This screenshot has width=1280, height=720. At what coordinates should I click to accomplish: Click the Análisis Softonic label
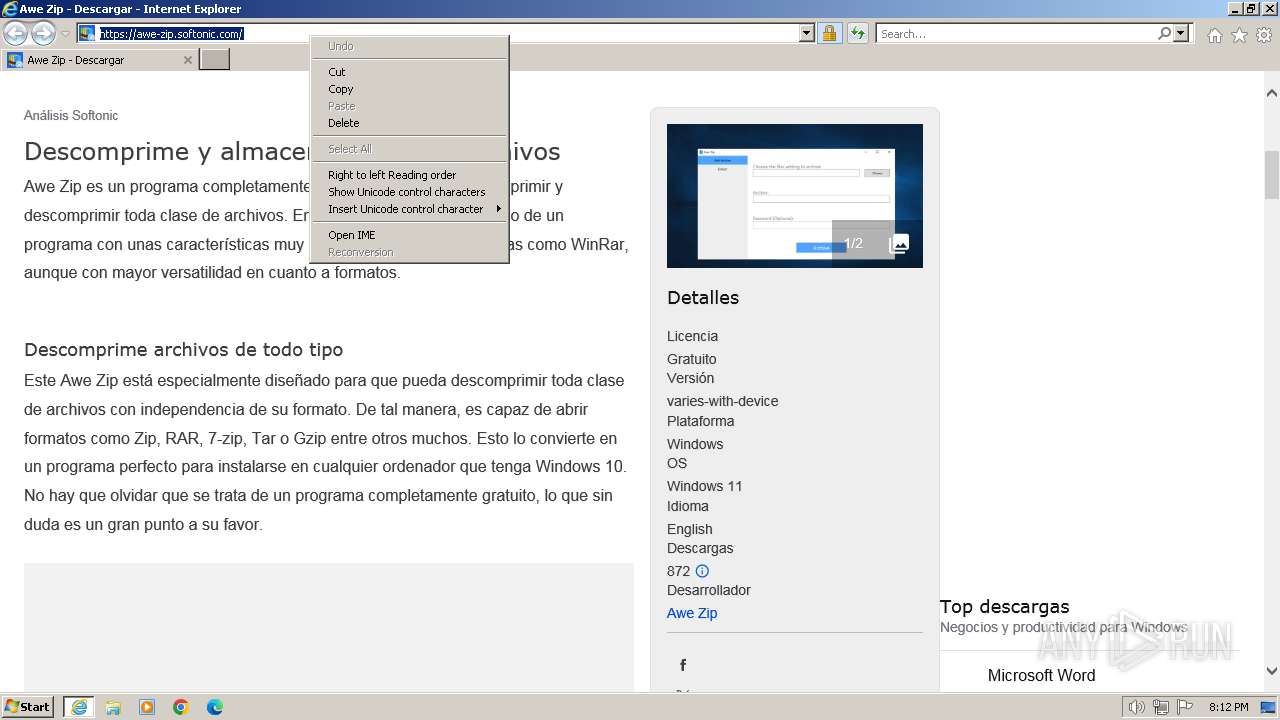[x=71, y=115]
